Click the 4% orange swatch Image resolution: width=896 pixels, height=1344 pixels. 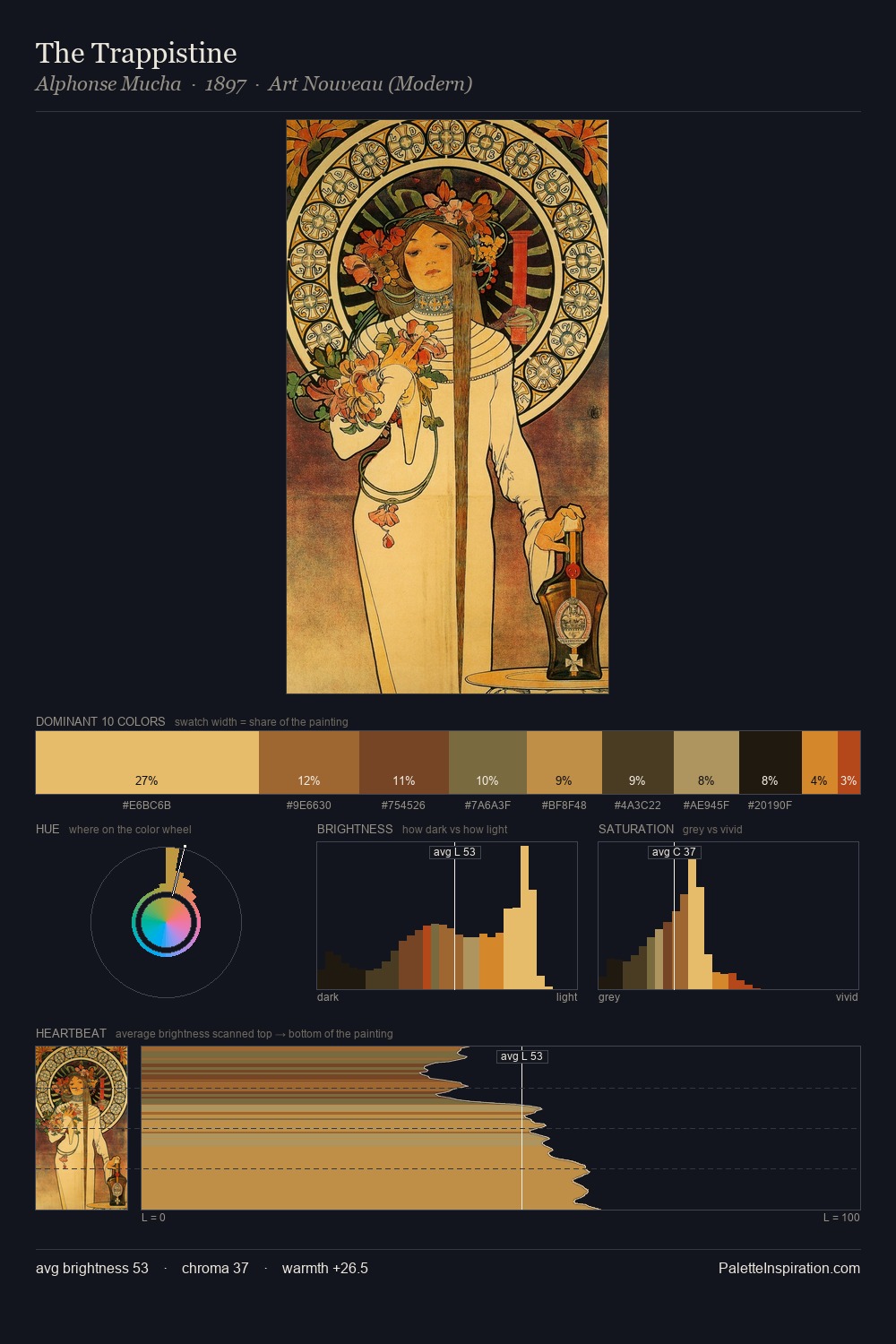click(820, 762)
